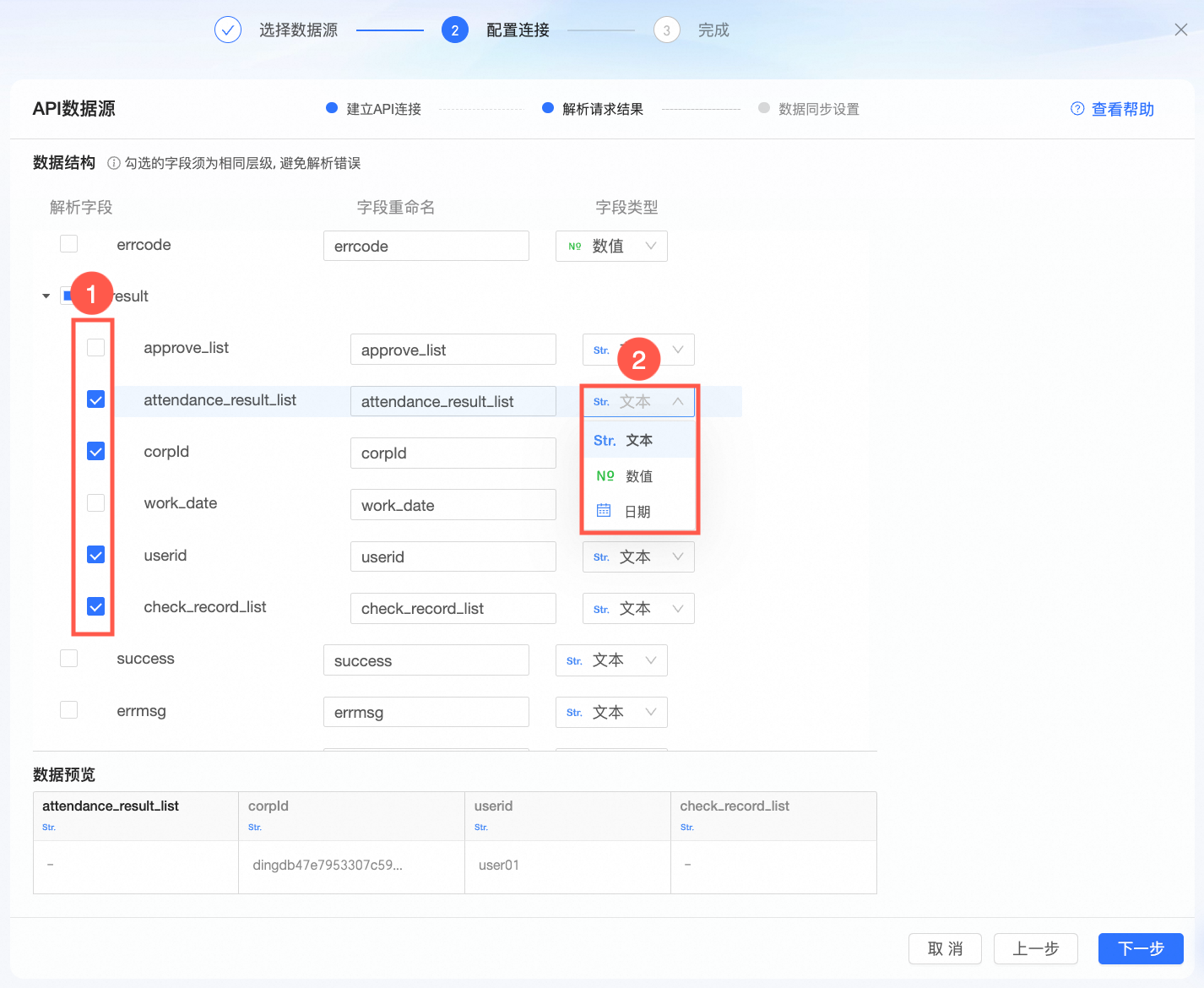
Task: Deselect the userid field checkbox
Action: [x=96, y=555]
